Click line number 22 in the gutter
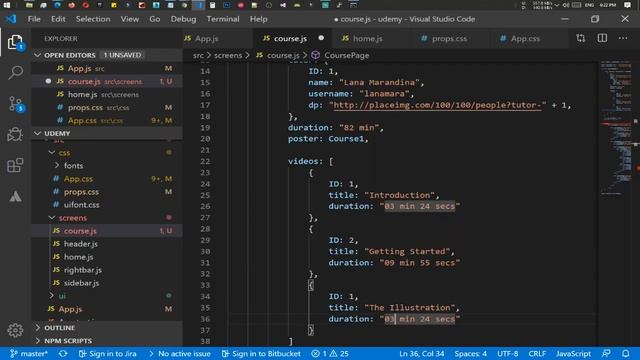The width and height of the screenshot is (640, 360). coord(205,161)
